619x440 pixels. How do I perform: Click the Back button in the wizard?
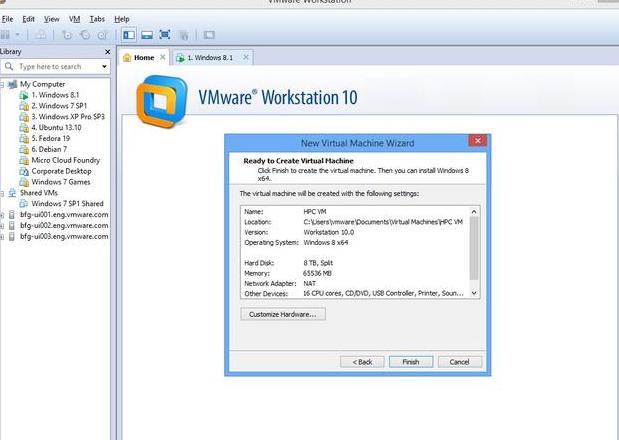362,362
